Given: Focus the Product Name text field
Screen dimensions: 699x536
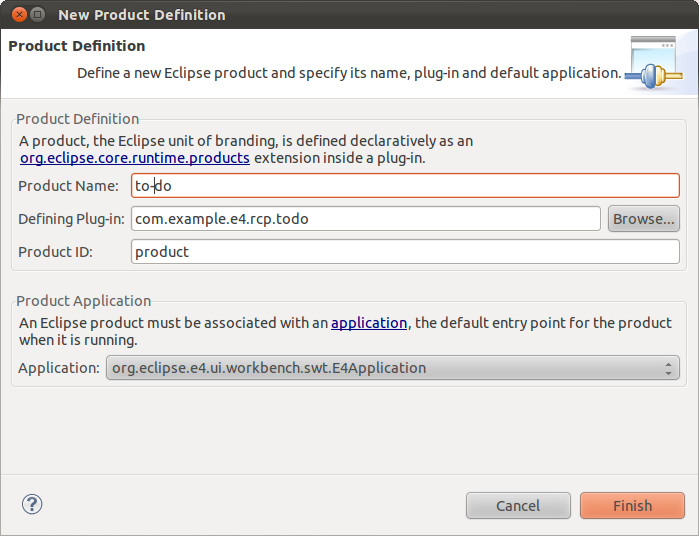Looking at the screenshot, I should click(x=405, y=186).
